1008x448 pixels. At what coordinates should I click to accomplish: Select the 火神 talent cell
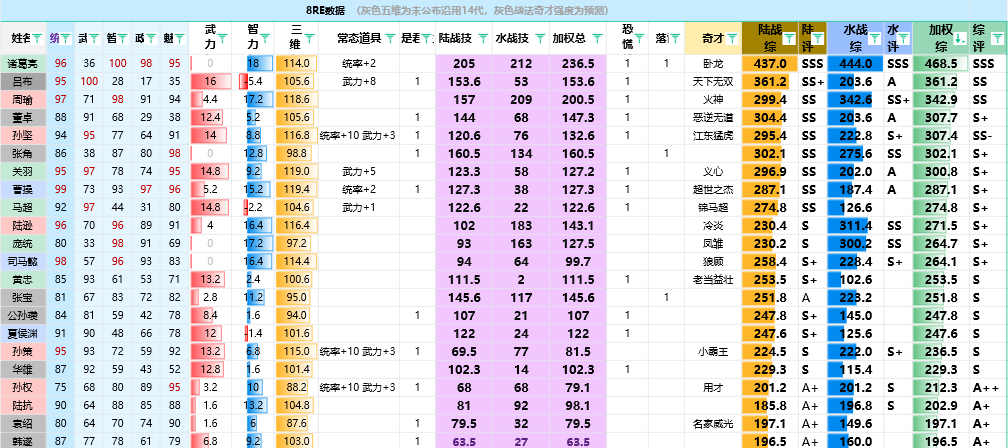click(713, 100)
